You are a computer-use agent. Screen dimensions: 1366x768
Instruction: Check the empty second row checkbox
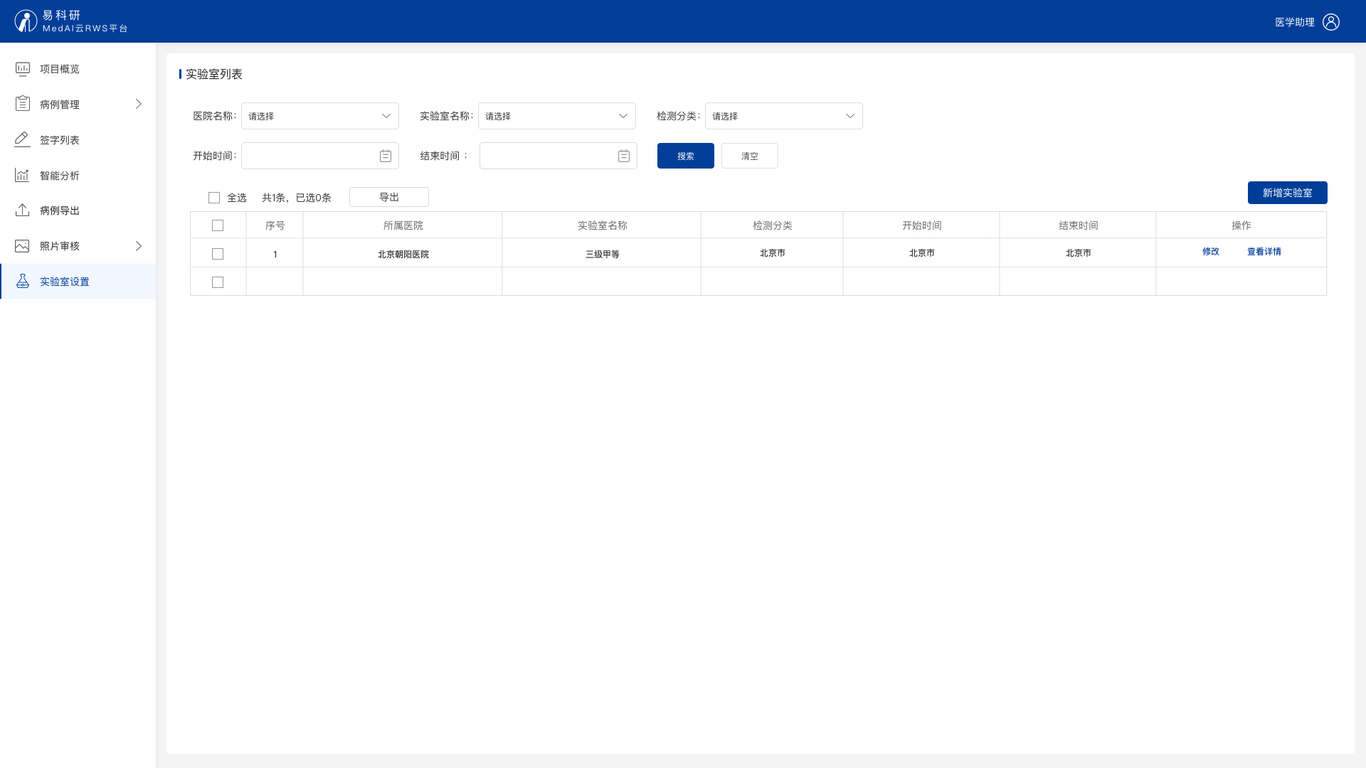pos(218,282)
